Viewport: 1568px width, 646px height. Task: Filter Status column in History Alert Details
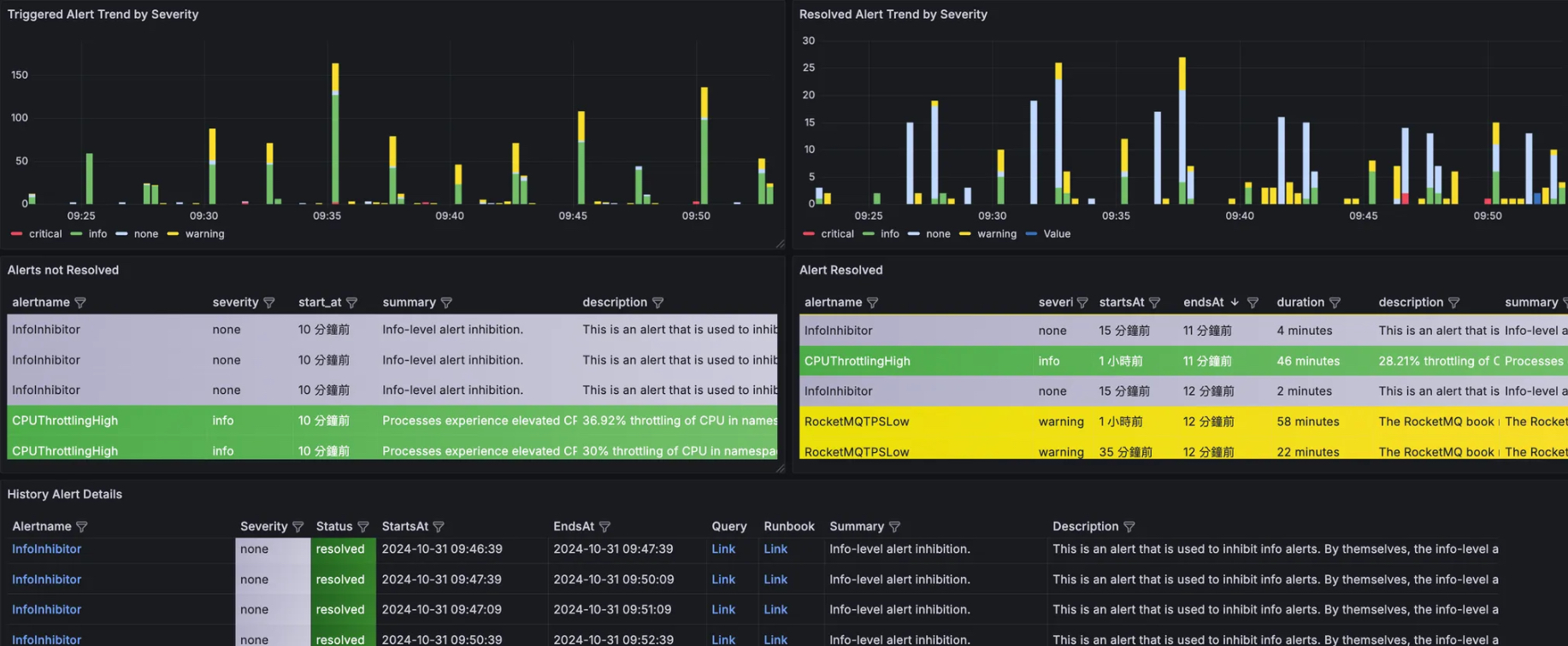click(x=363, y=527)
